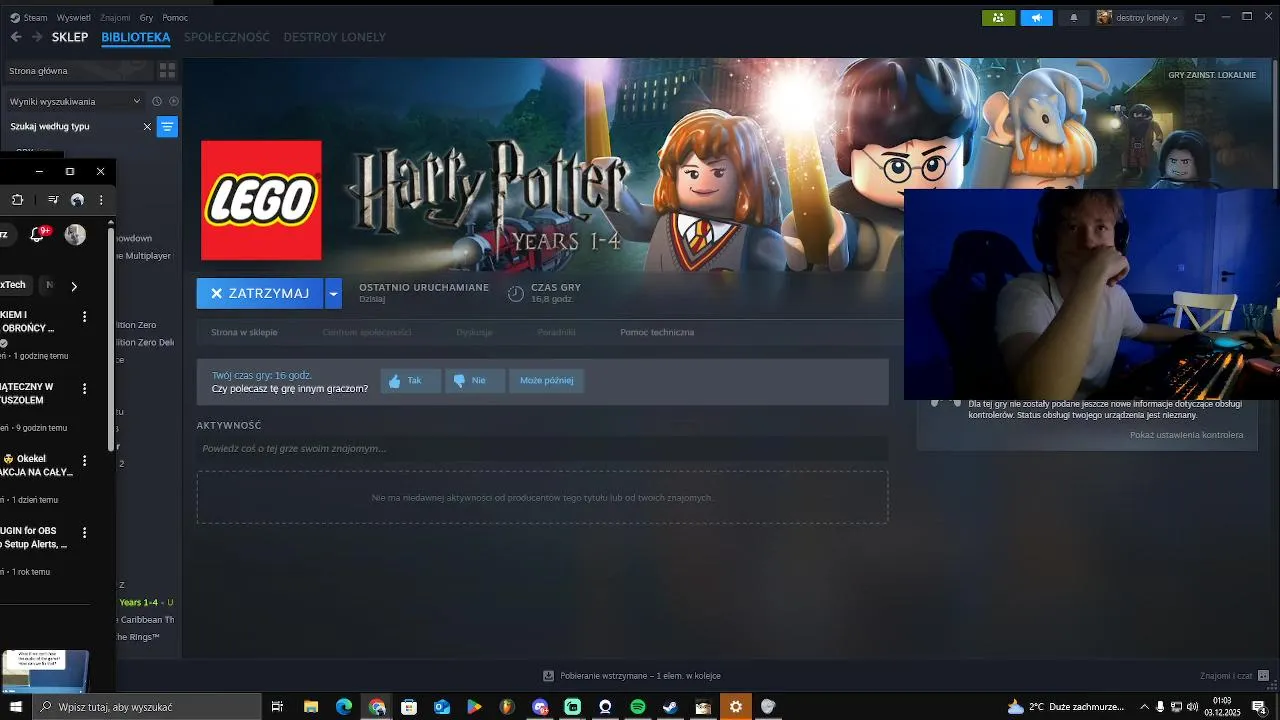Toggle the advanced filters button
The width and height of the screenshot is (1280, 720).
coord(167,127)
